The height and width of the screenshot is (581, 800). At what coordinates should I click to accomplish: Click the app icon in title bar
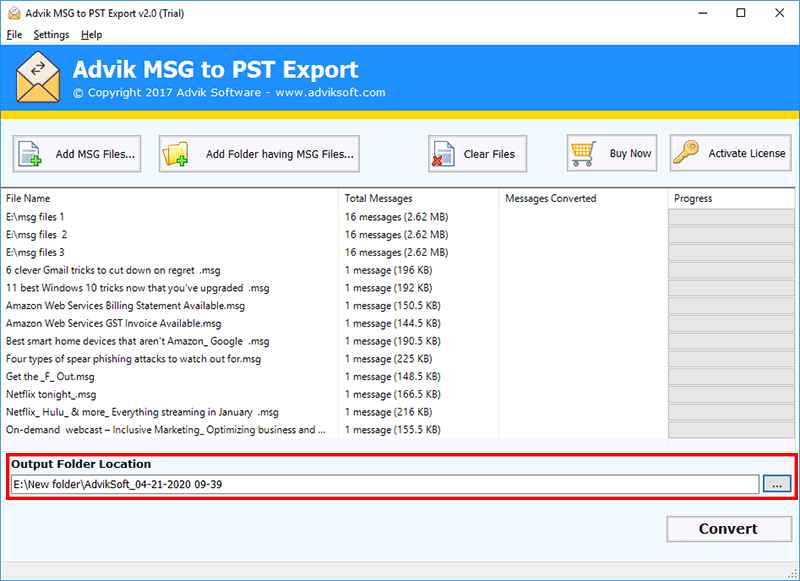[14, 13]
